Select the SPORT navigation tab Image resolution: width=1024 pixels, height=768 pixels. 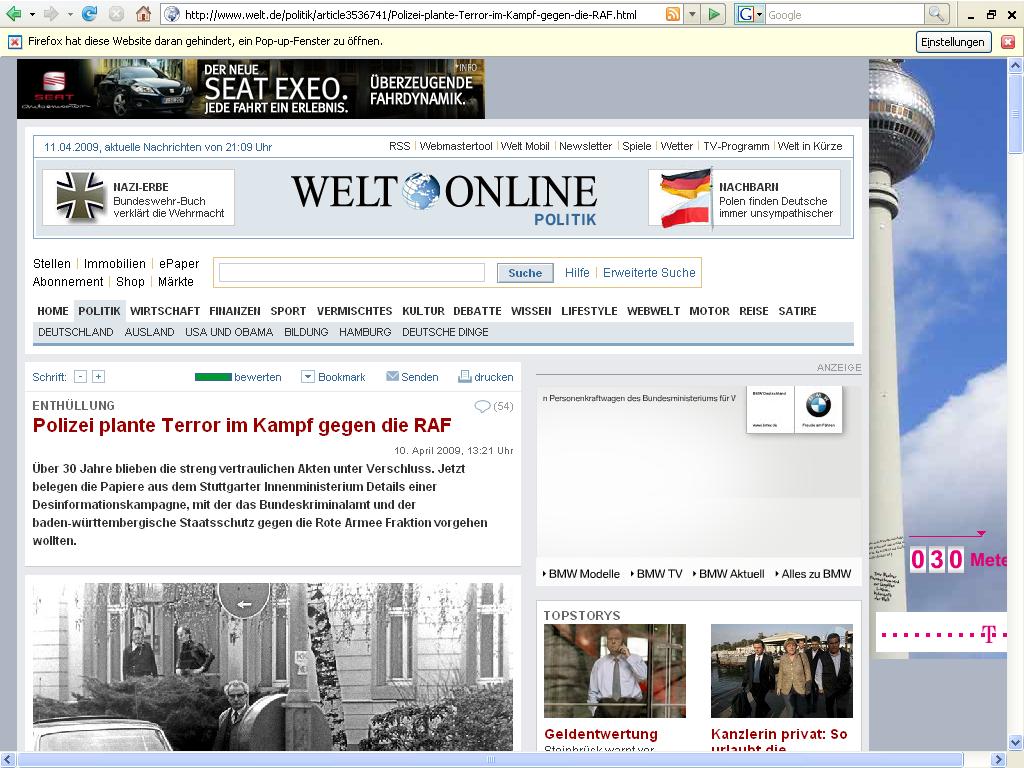pos(288,312)
